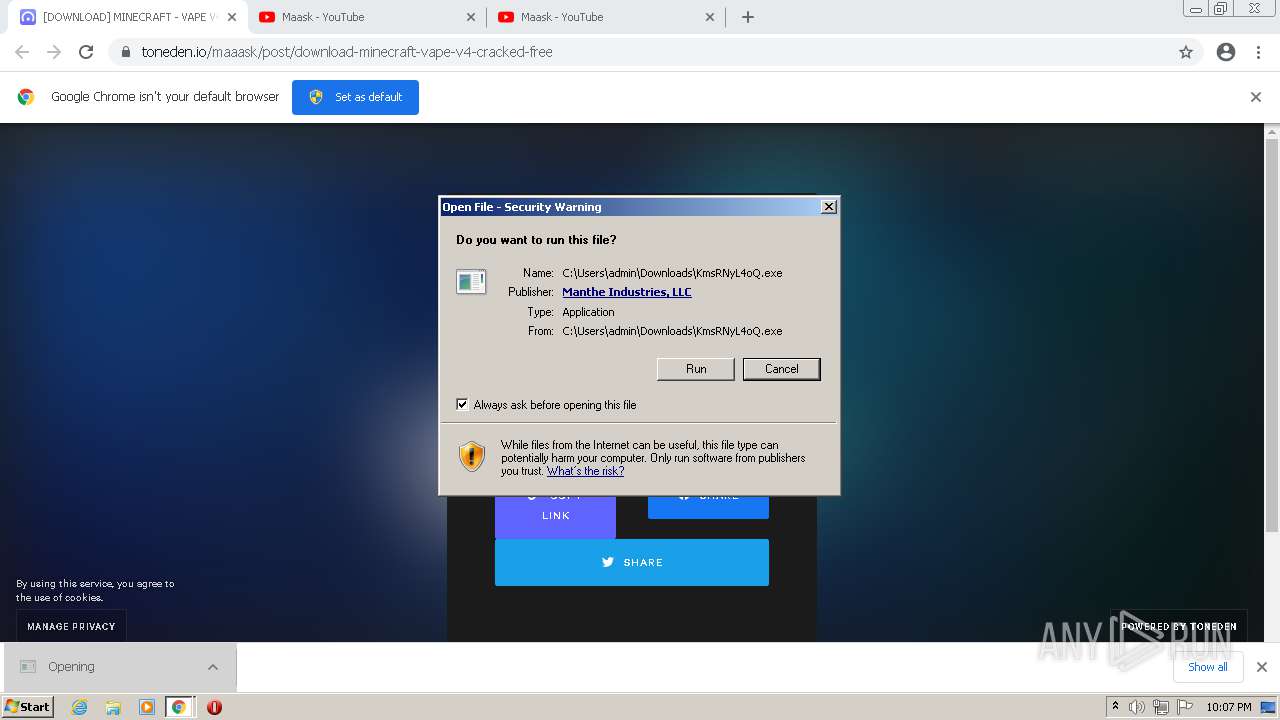The image size is (1280, 720).
Task: Uncheck Always ask before opening this file
Action: [x=462, y=405]
